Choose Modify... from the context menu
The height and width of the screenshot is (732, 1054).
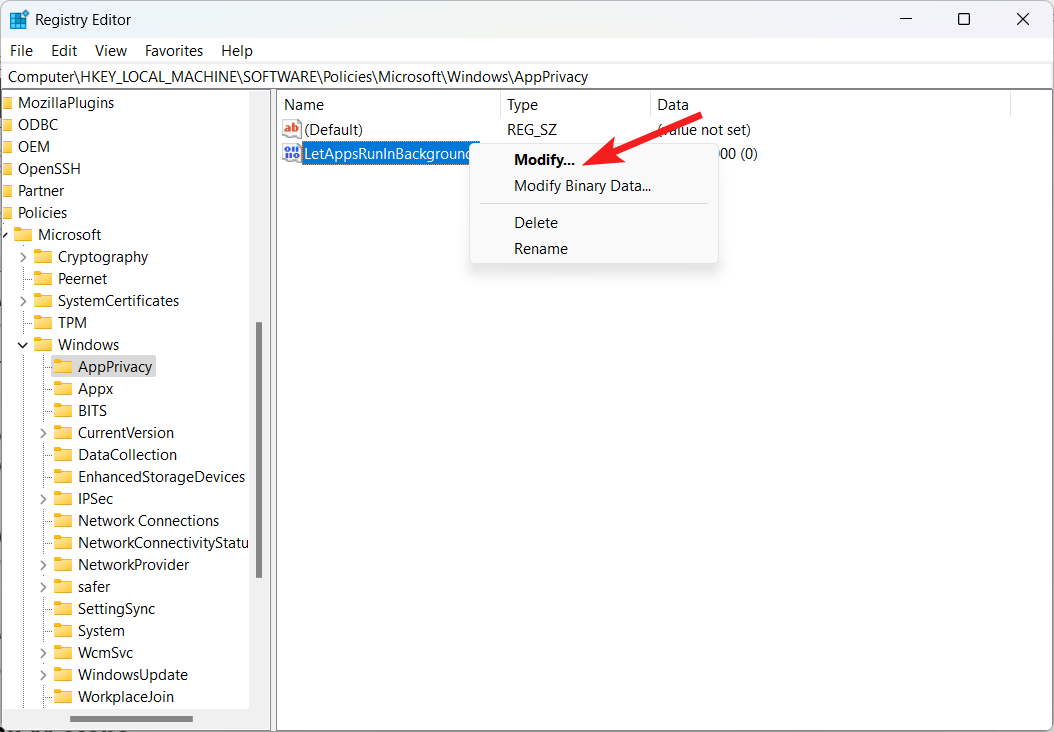tap(594, 160)
